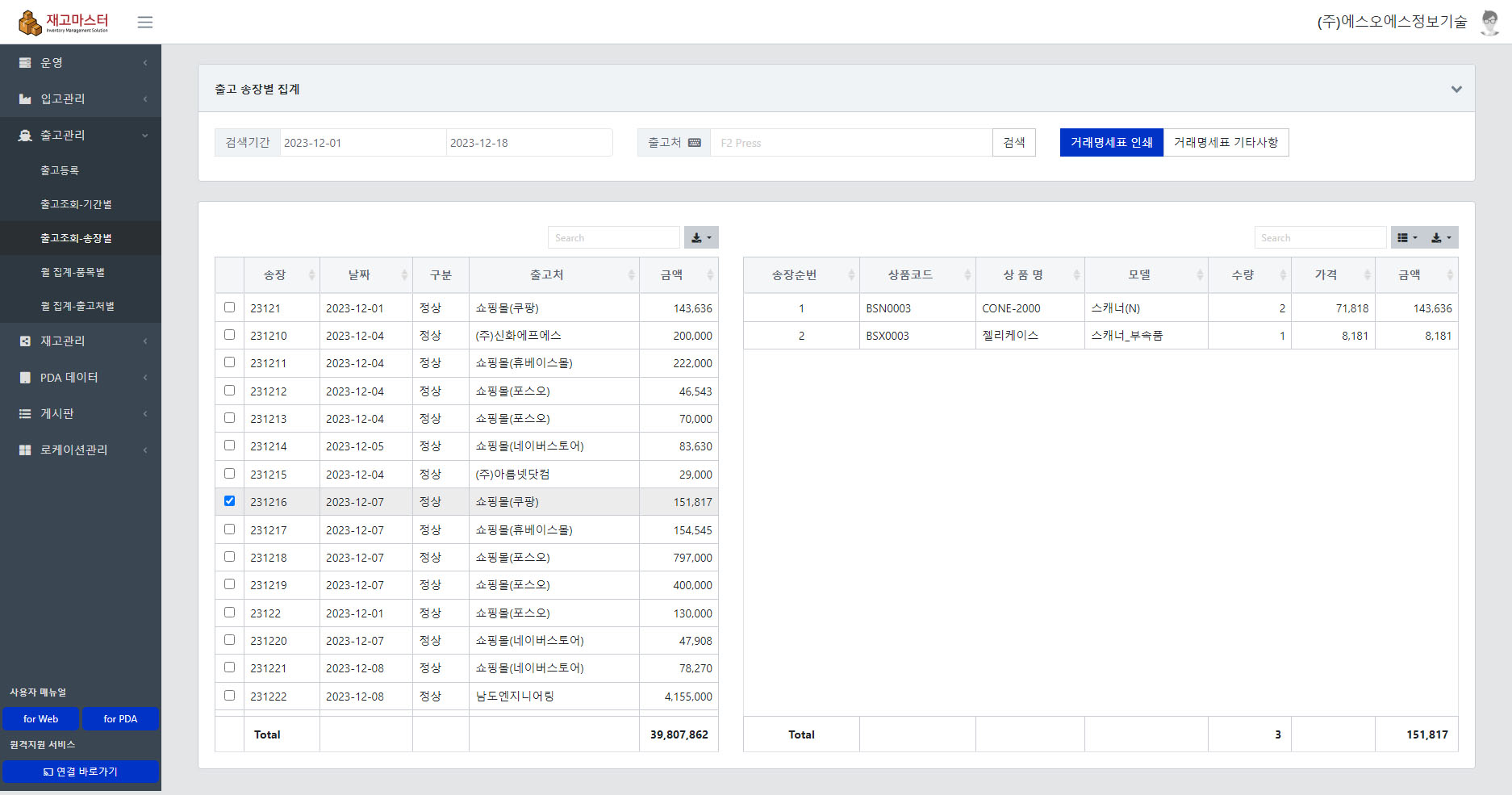Click the 연결 바로가기 remote support button
The image size is (1512, 795).
click(81, 772)
